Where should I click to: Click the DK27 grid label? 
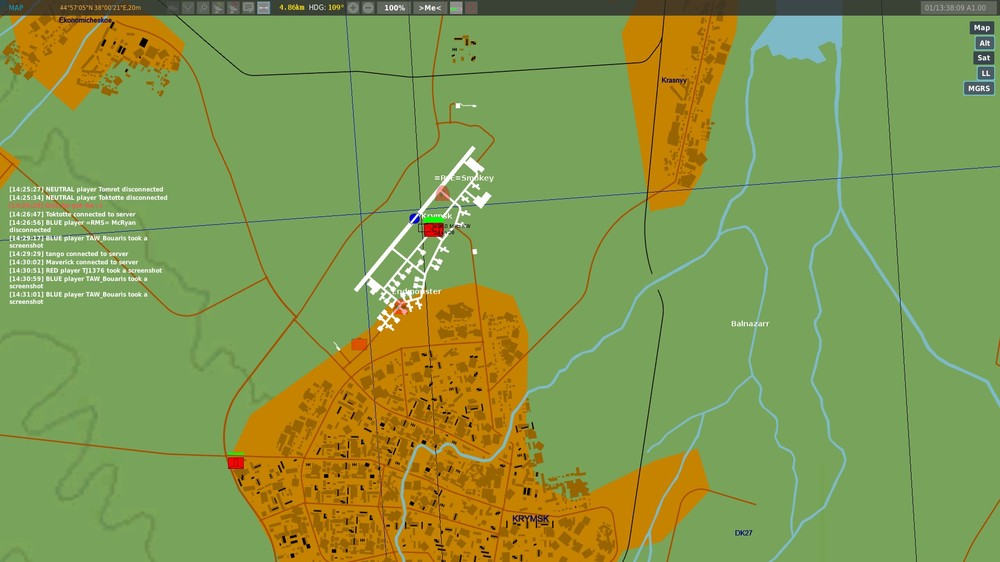point(743,533)
